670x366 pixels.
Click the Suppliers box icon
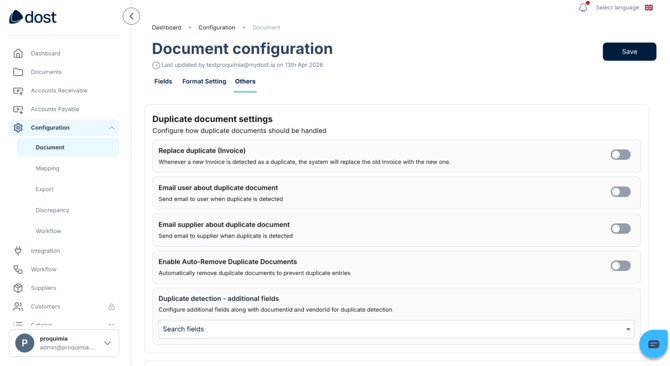[18, 288]
